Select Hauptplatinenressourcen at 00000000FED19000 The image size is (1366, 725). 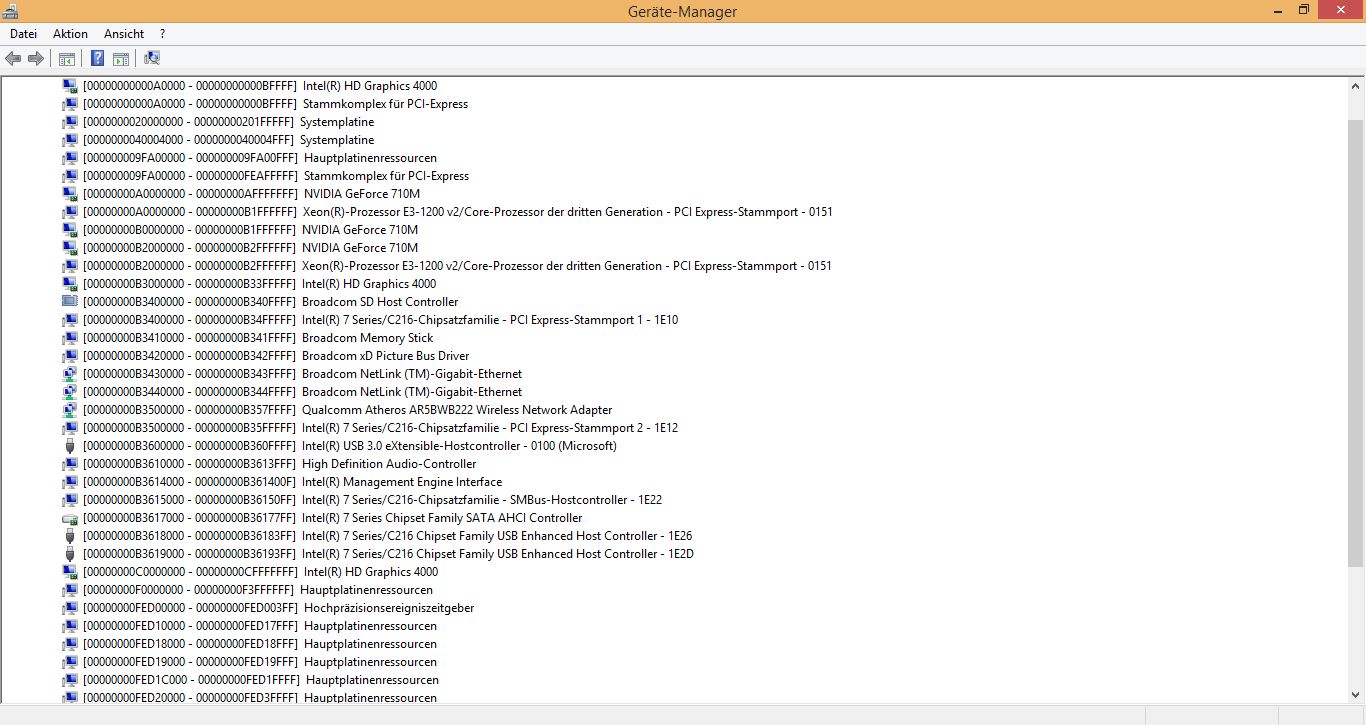[259, 661]
